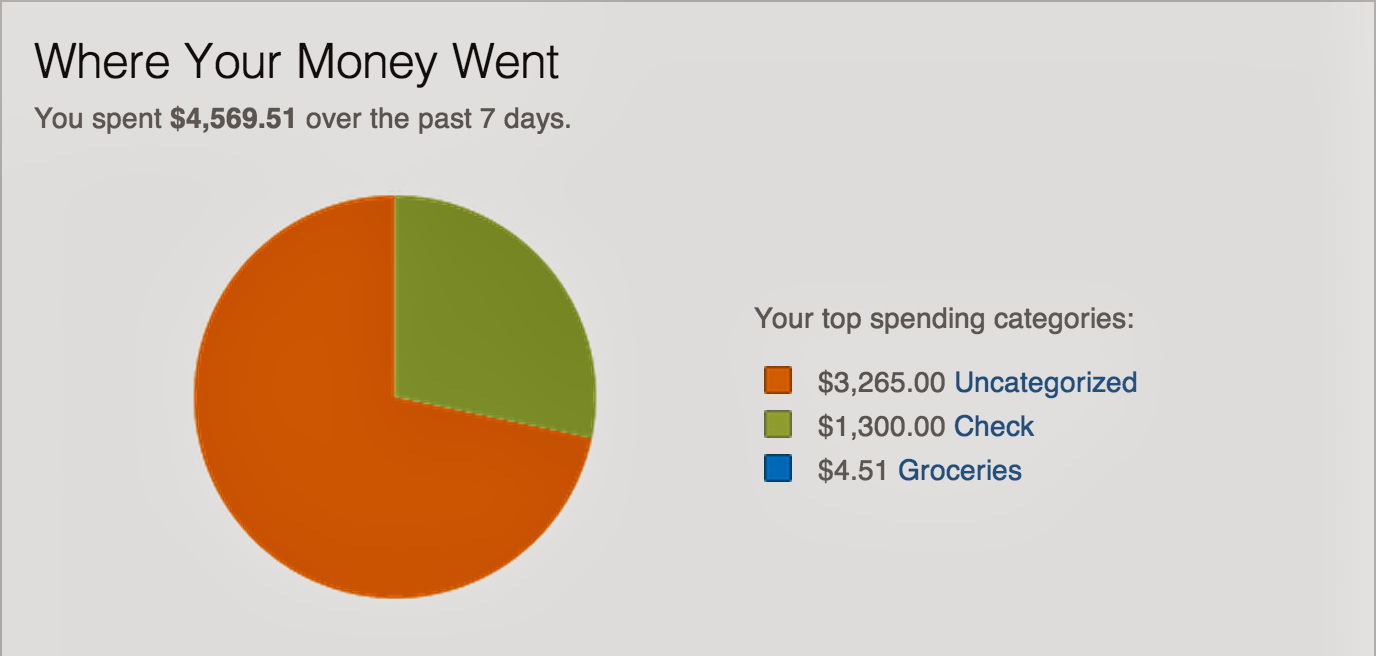Screen dimensions: 1376x656
Task: Click the $3,265.00 amount in legend
Action: click(881, 382)
